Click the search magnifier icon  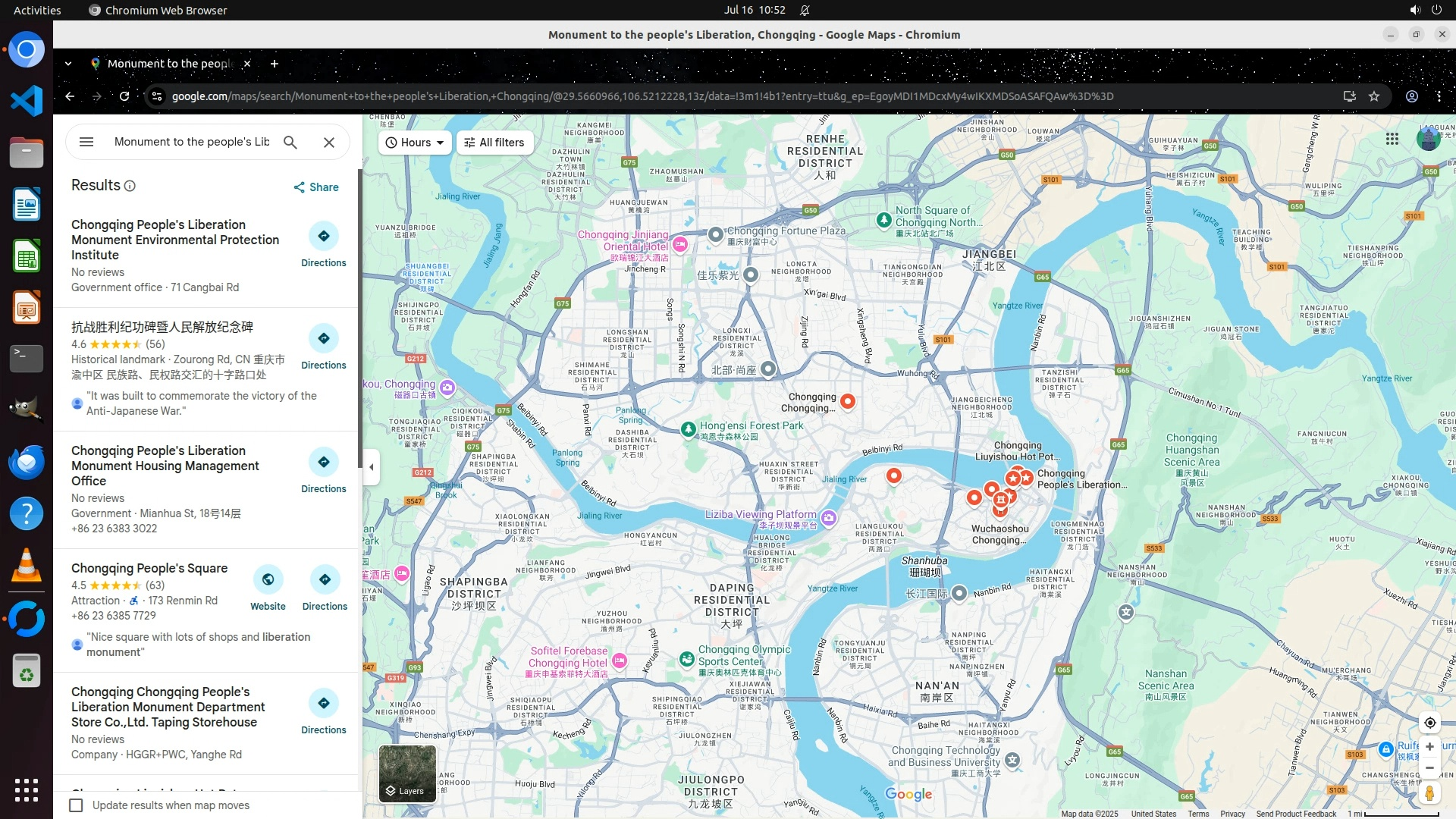290,142
